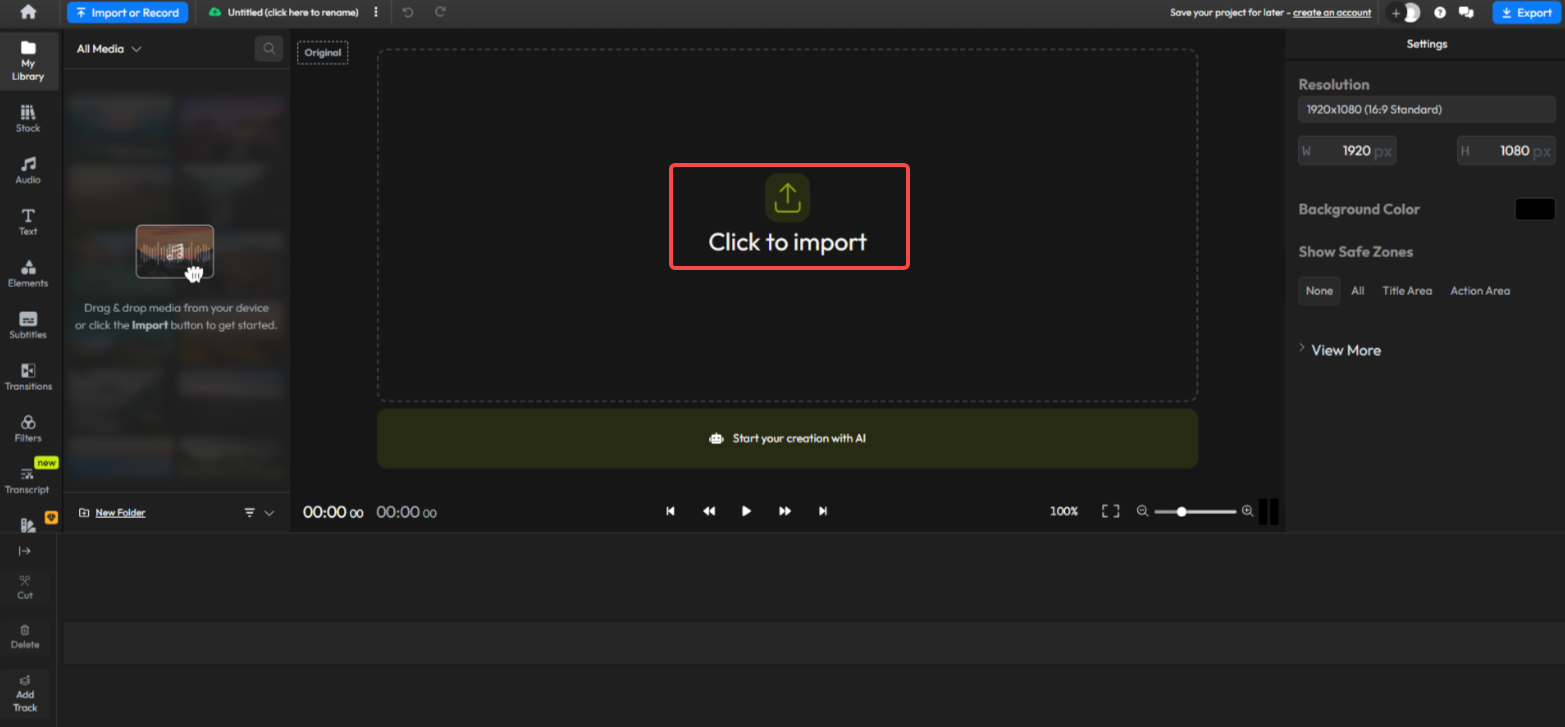
Task: Click the zoom out magnifier icon
Action: coord(1142,511)
